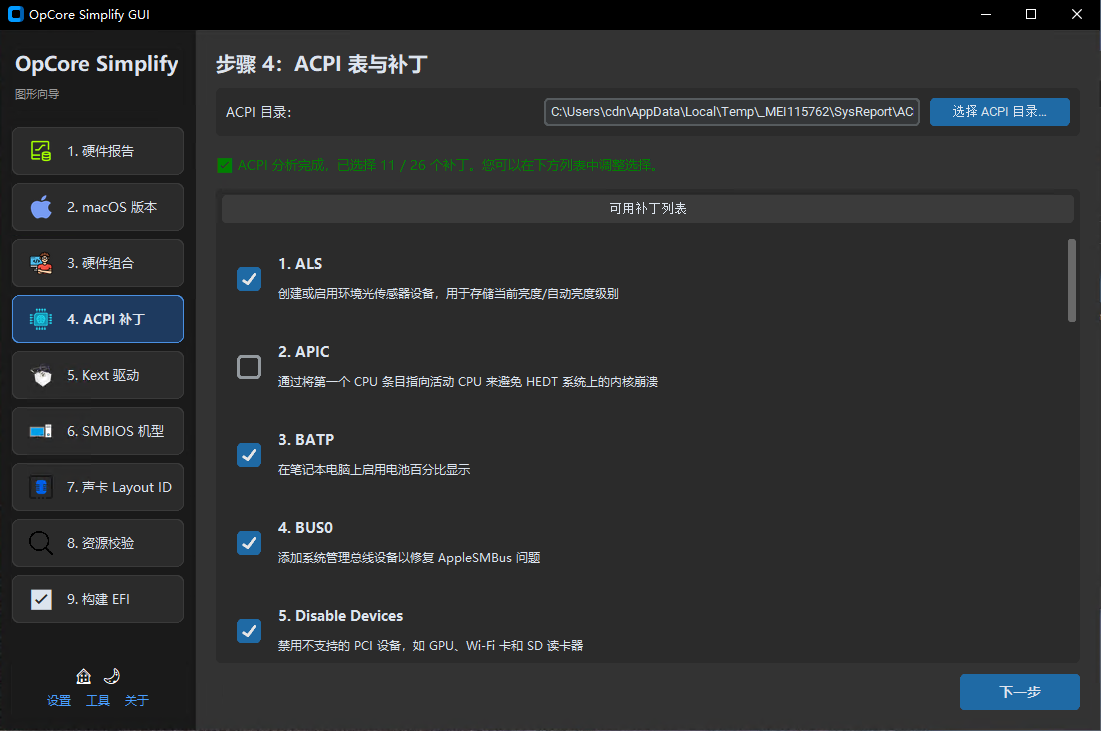This screenshot has height=731, width=1101.
Task: Click the house home icon in sidebar footer
Action: pyautogui.click(x=84, y=676)
